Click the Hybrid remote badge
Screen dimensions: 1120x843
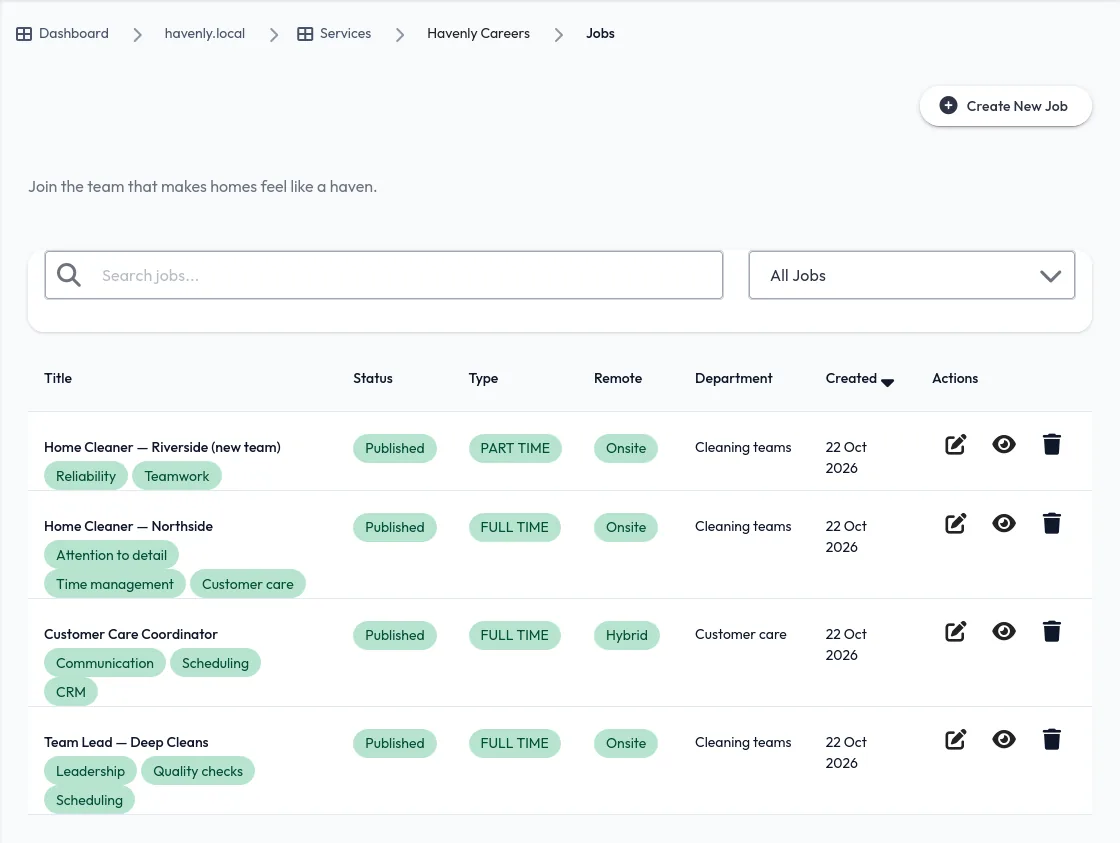(626, 635)
